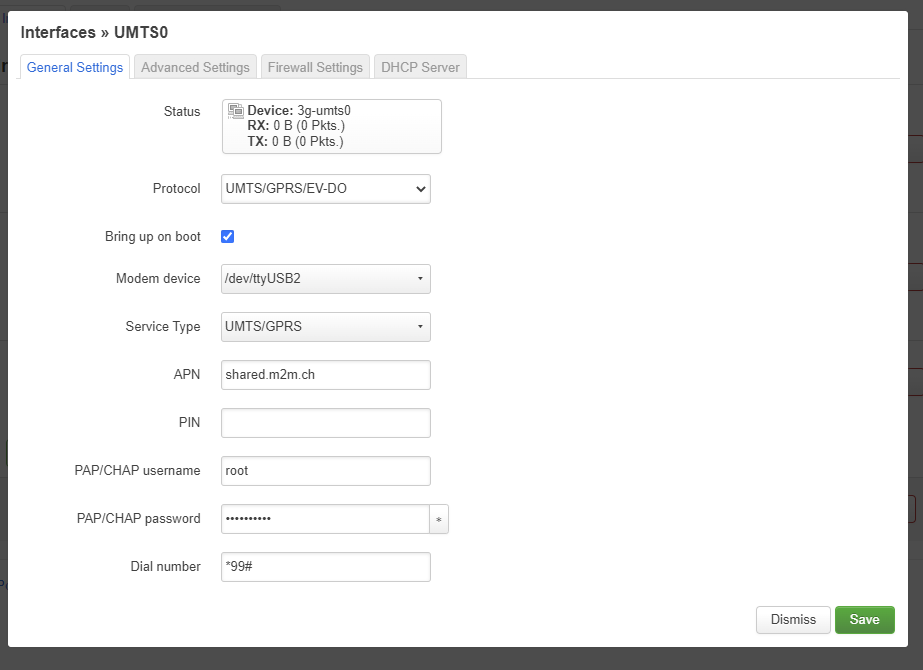The width and height of the screenshot is (923, 670).
Task: Click the network device icon in Status
Action: pos(236,111)
